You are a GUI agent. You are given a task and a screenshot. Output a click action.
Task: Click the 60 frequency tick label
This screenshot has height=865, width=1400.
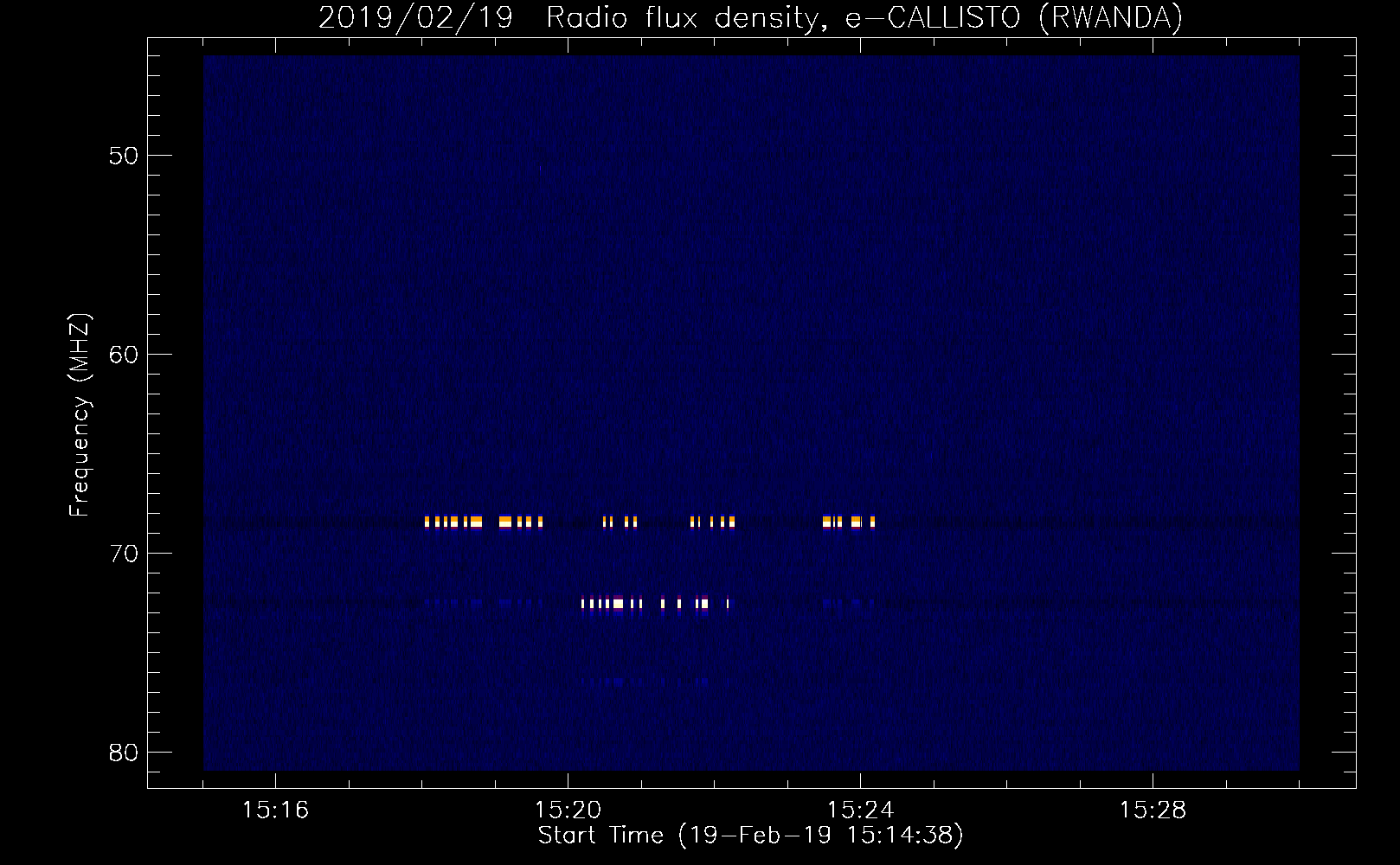click(124, 355)
